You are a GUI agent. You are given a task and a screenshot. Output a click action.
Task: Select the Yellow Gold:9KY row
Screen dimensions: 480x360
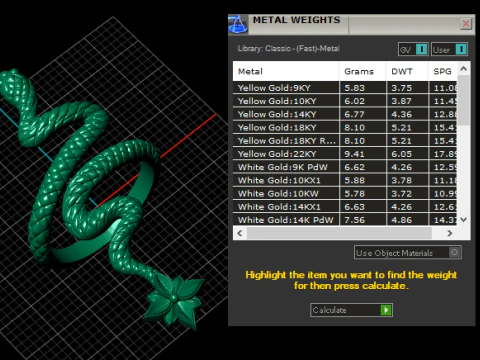tap(345, 88)
